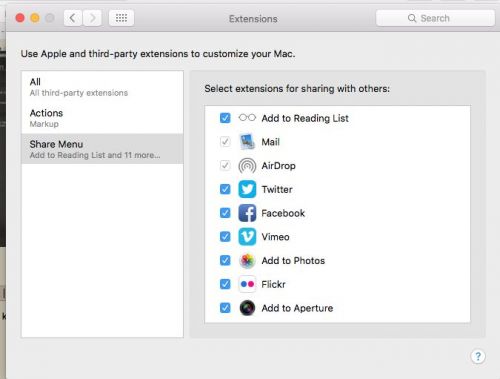Open help with the question mark button
The height and width of the screenshot is (379, 500).
478,356
